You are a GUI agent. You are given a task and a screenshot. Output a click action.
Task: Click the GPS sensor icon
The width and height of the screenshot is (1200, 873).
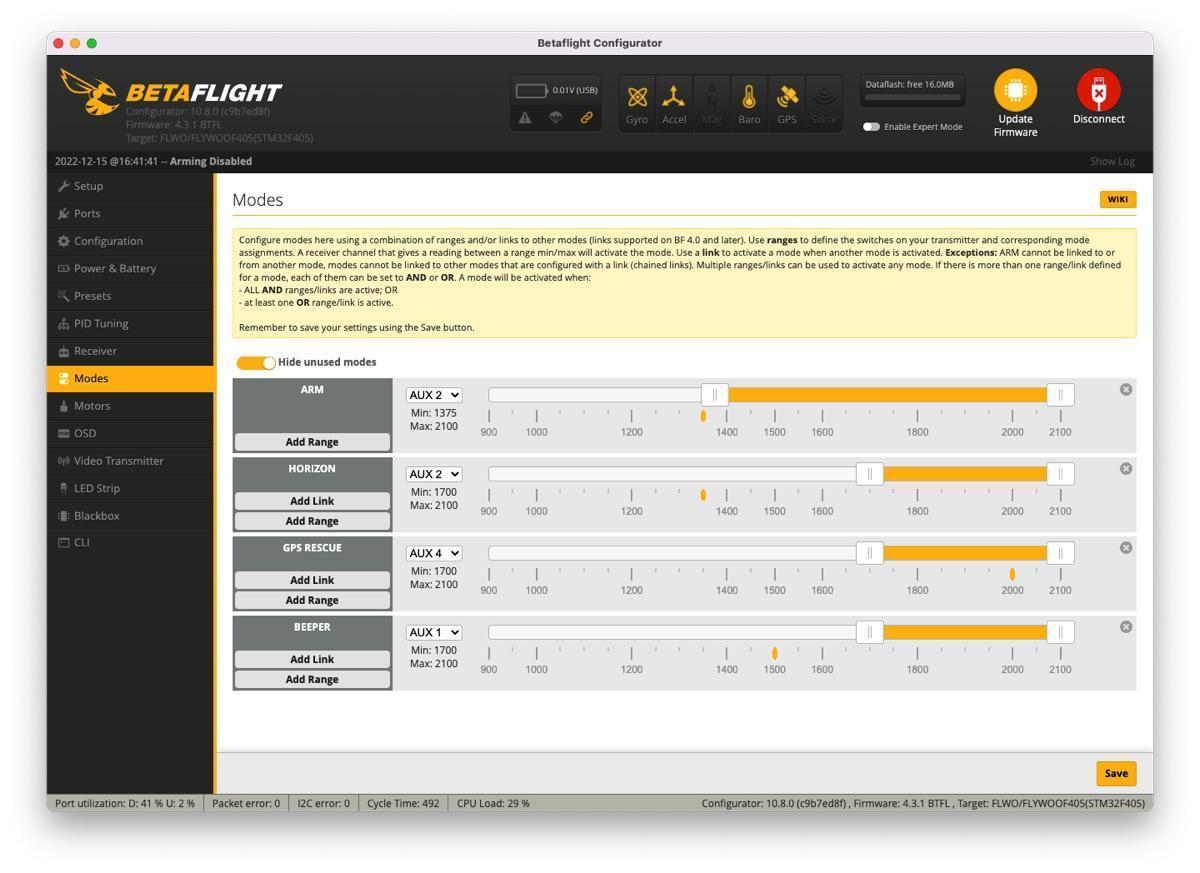pos(787,103)
